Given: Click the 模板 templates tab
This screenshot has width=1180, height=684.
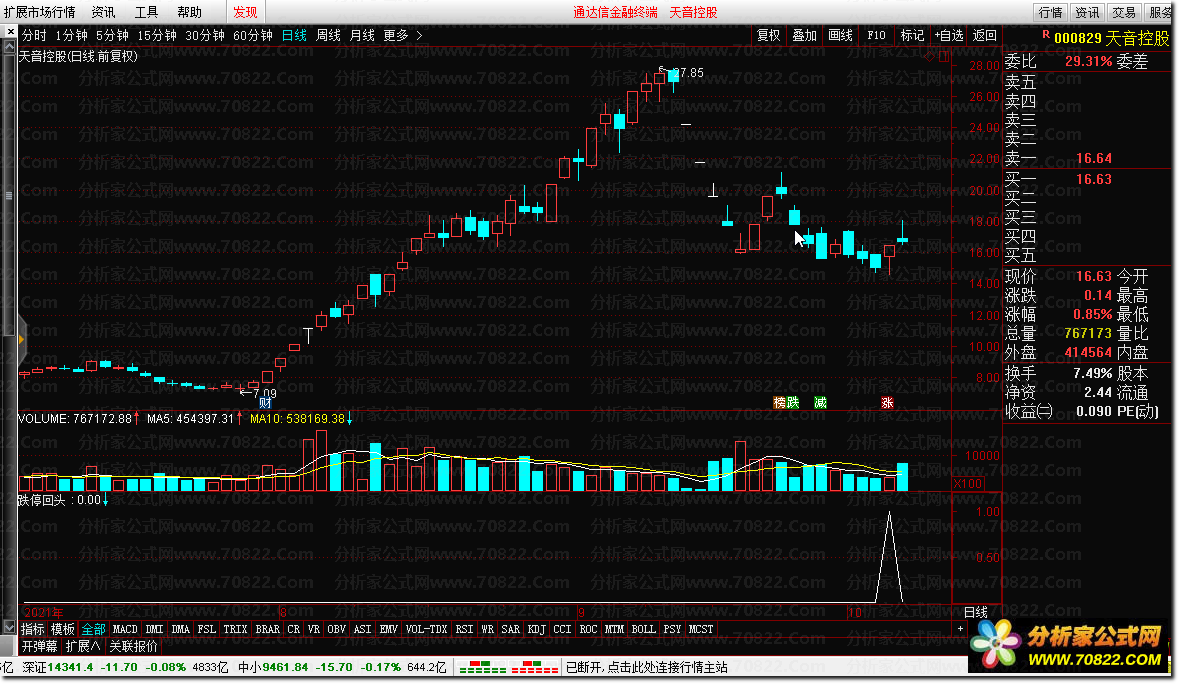Looking at the screenshot, I should click(x=62, y=629).
